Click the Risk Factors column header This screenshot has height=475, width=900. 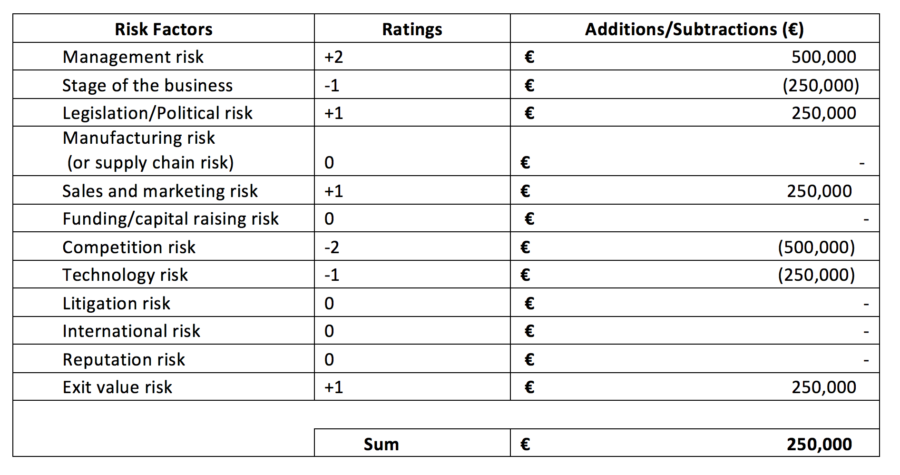pos(164,30)
